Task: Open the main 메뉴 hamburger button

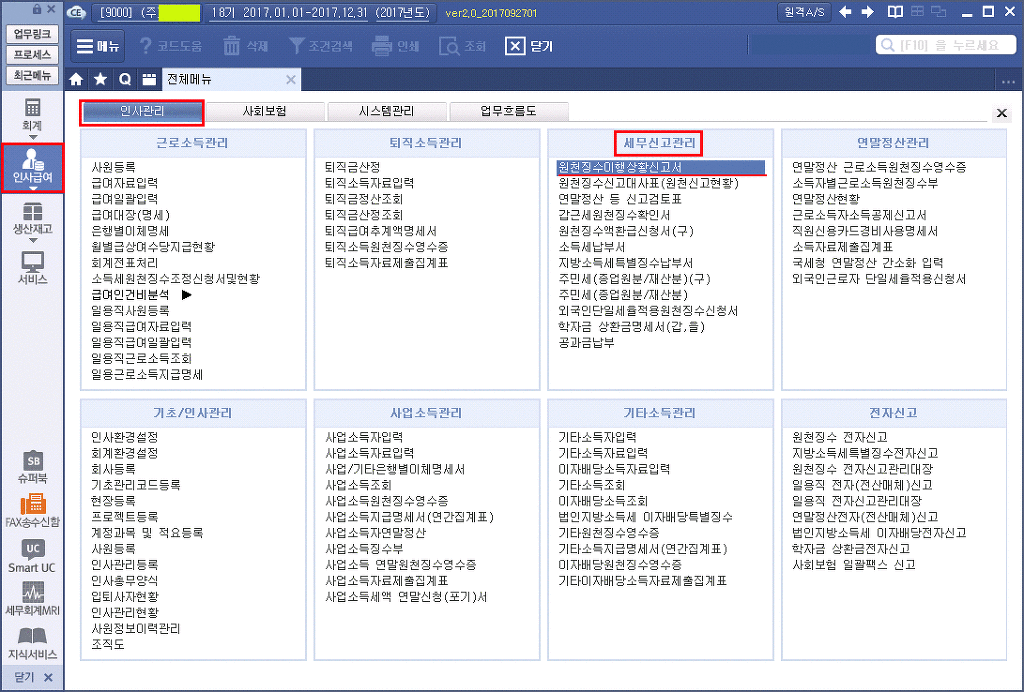Action: 98,46
